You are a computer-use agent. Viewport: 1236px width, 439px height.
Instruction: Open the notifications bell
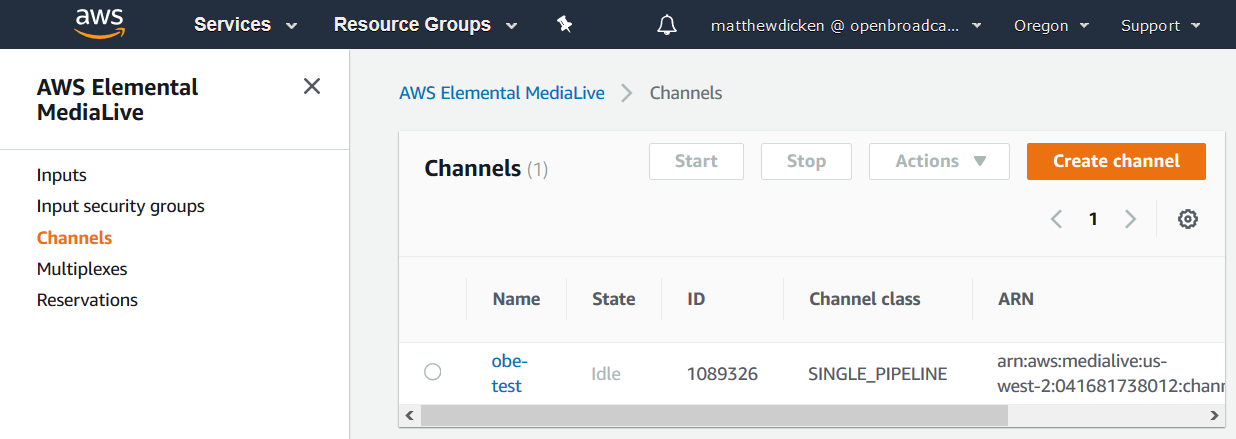[667, 25]
